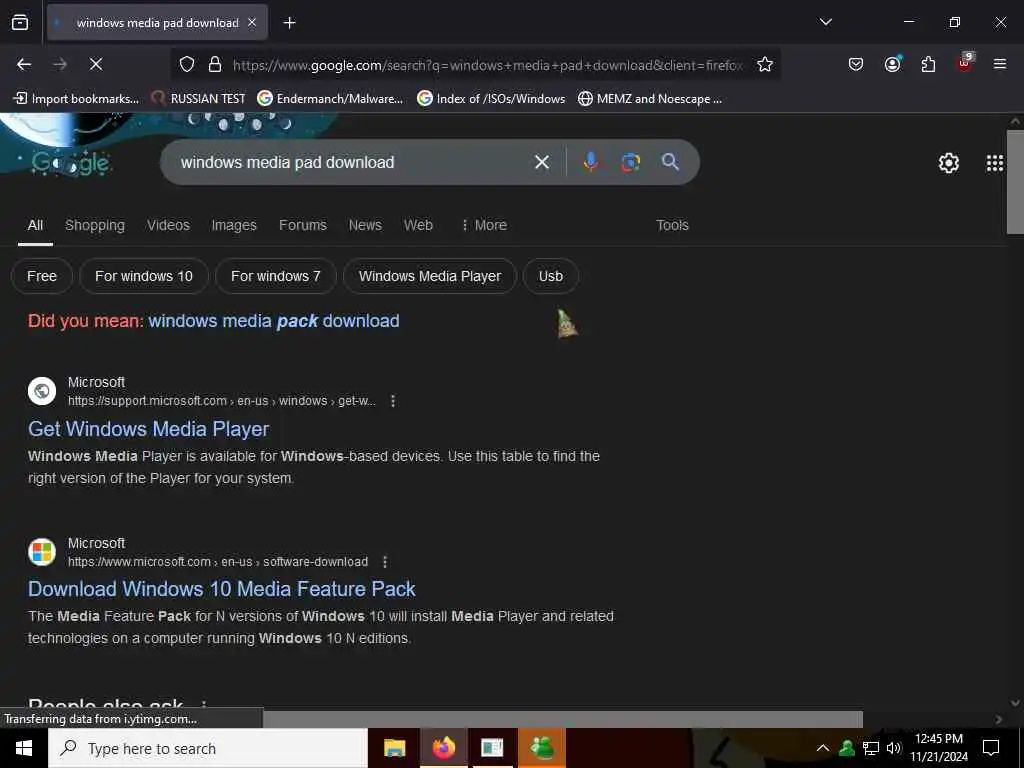The width and height of the screenshot is (1024, 768).
Task: Open Import bookmarks item
Action: click(76, 99)
